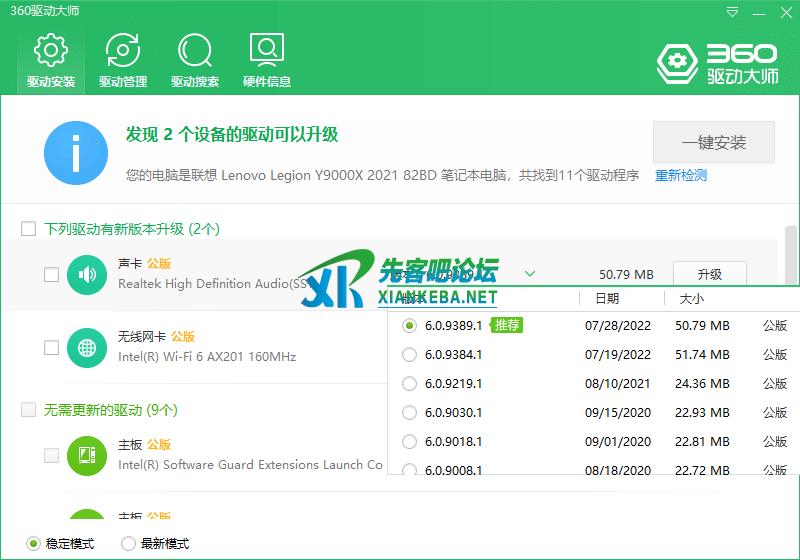The image size is (800, 560).
Task: Click the 声卡 sound card speaker icon
Action: 87,274
